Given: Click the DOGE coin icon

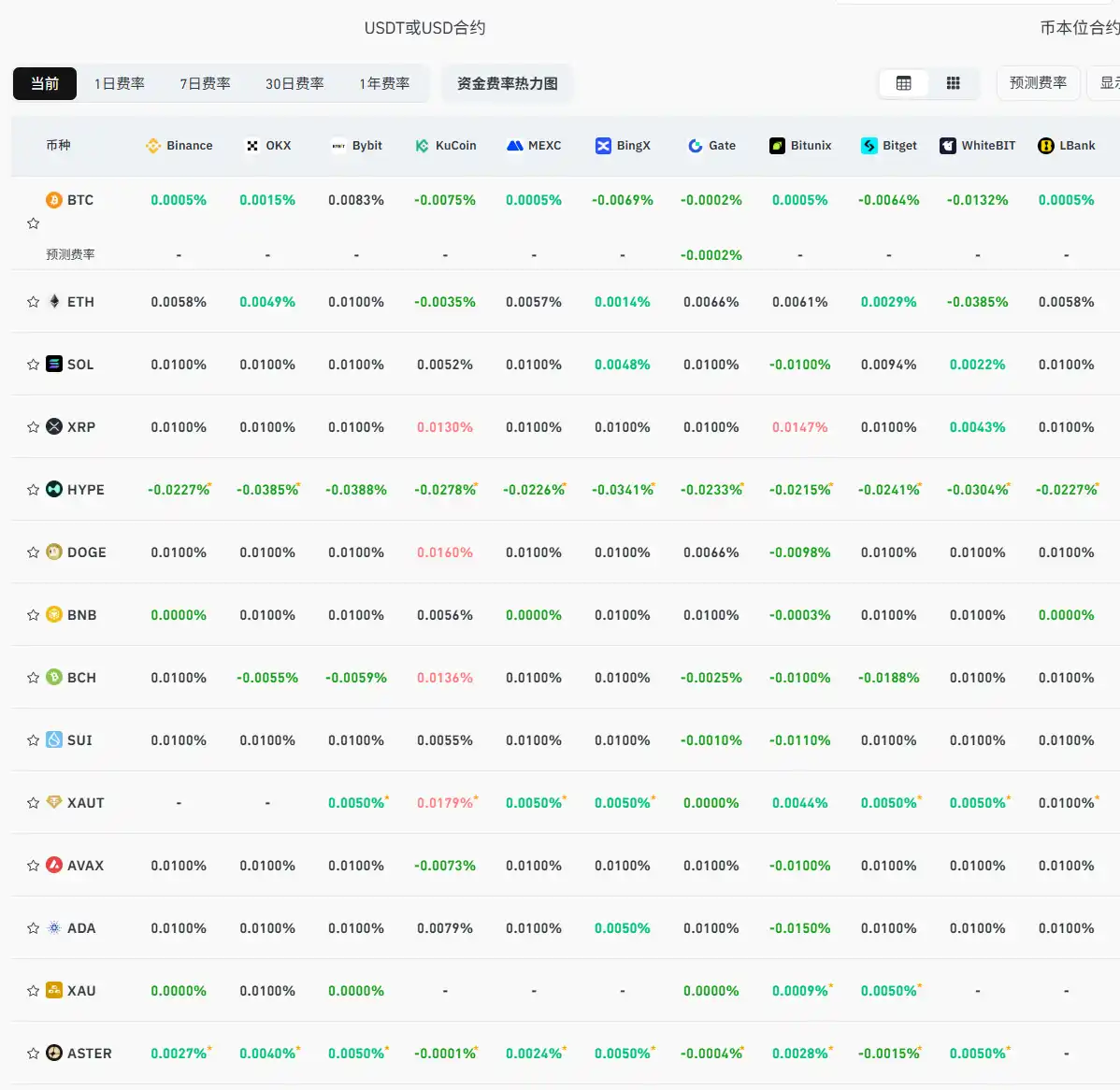Looking at the screenshot, I should [x=54, y=552].
